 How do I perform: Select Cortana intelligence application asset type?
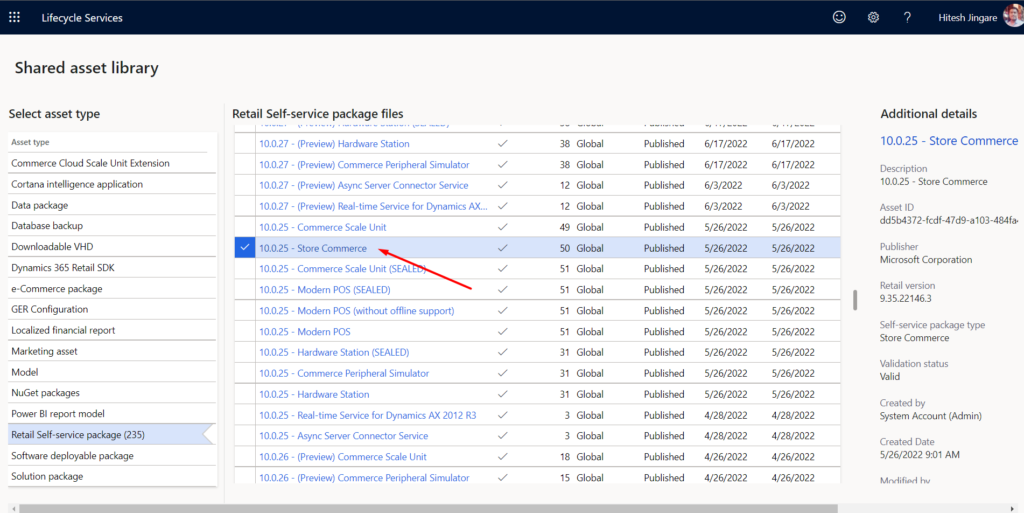click(112, 184)
